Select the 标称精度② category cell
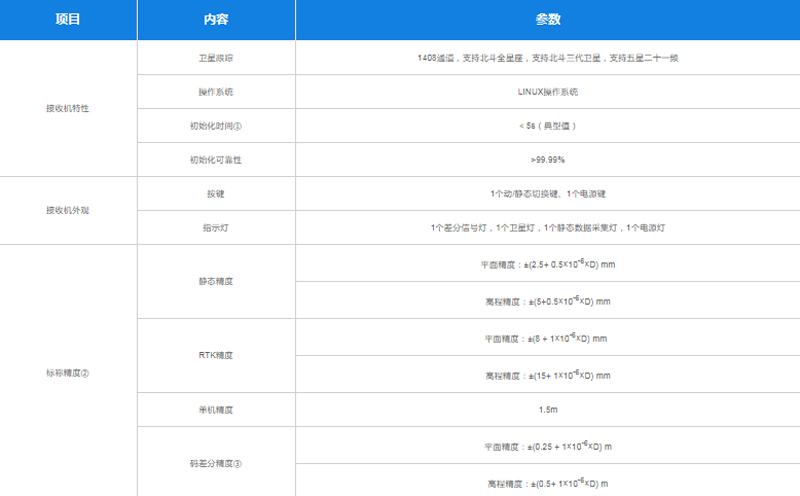 (68, 373)
